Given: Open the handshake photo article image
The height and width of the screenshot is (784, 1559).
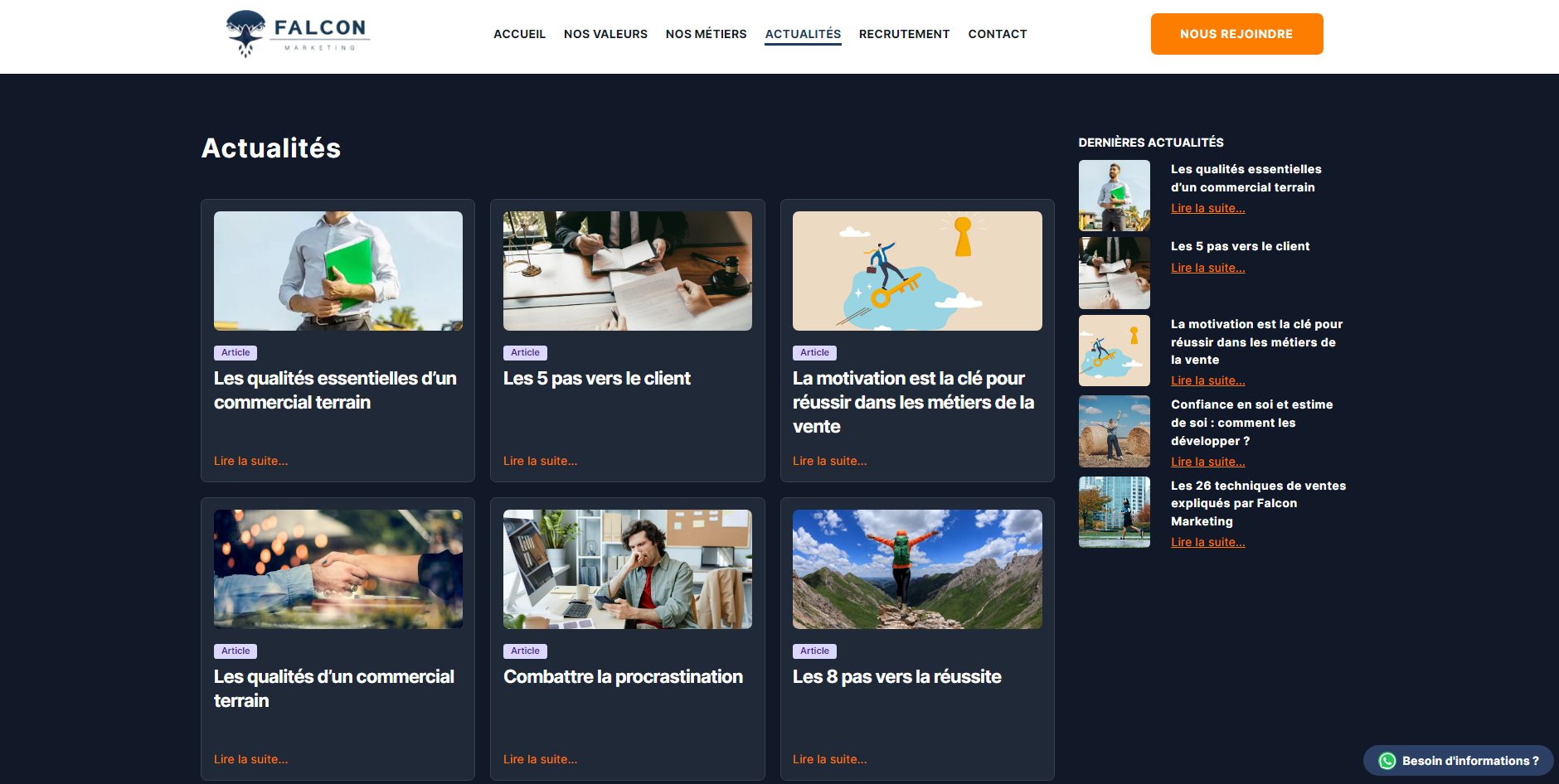Looking at the screenshot, I should click(x=338, y=569).
